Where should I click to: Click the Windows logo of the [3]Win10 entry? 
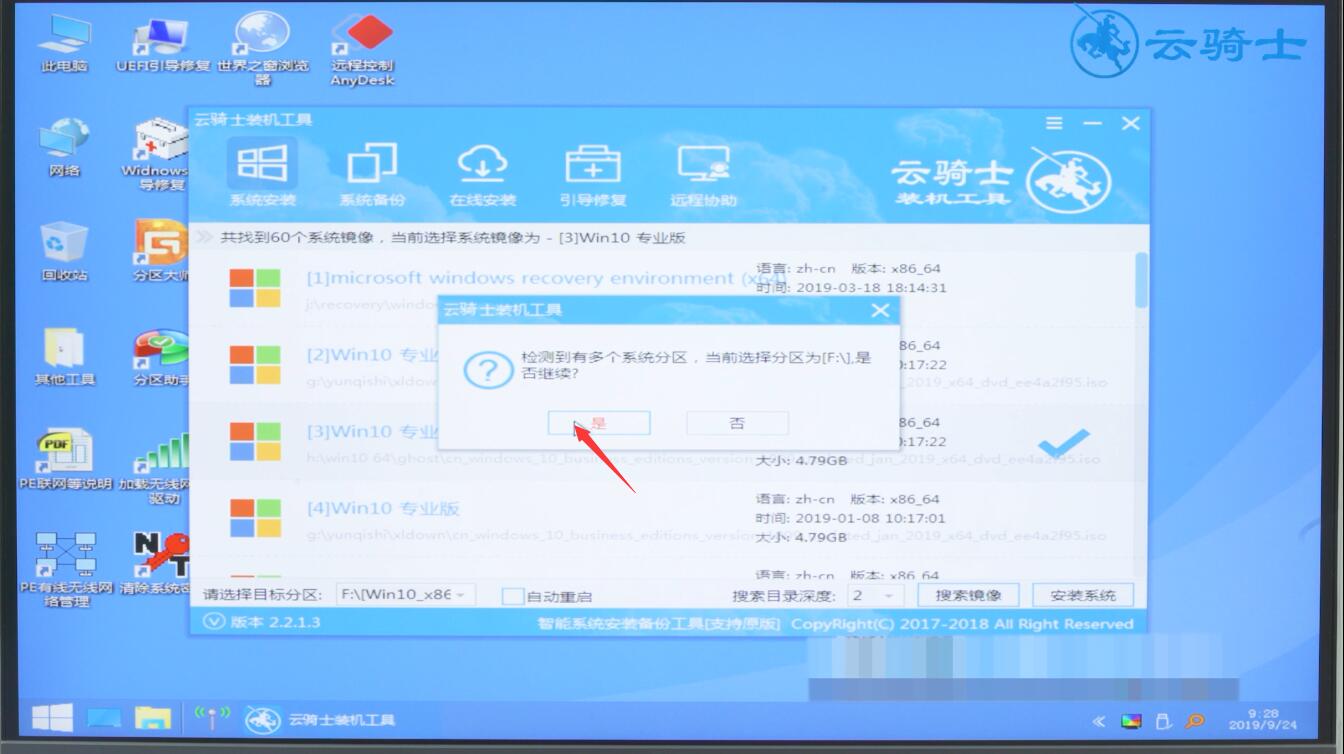[x=255, y=441]
